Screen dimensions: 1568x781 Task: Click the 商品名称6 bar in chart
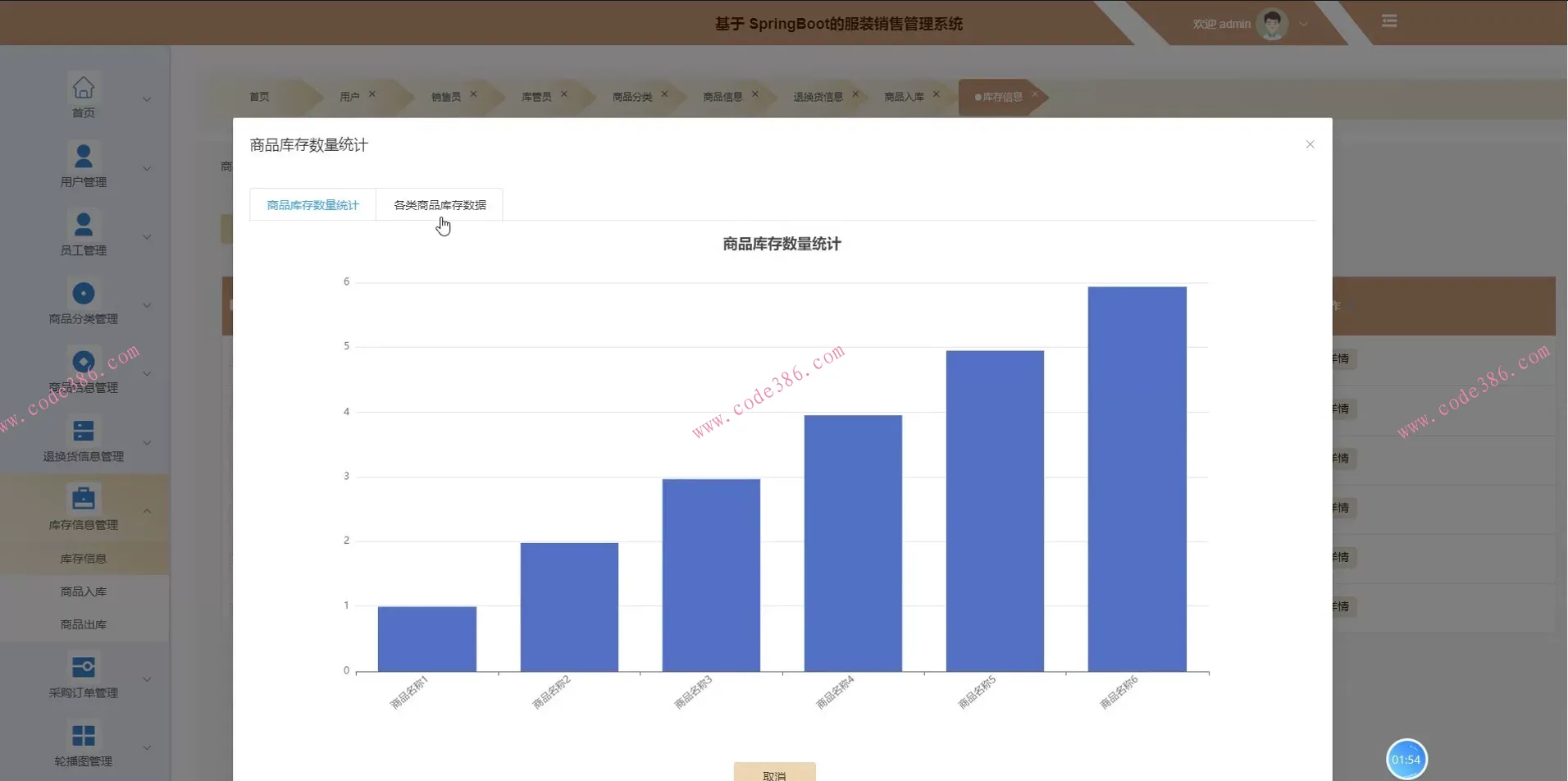click(1137, 479)
